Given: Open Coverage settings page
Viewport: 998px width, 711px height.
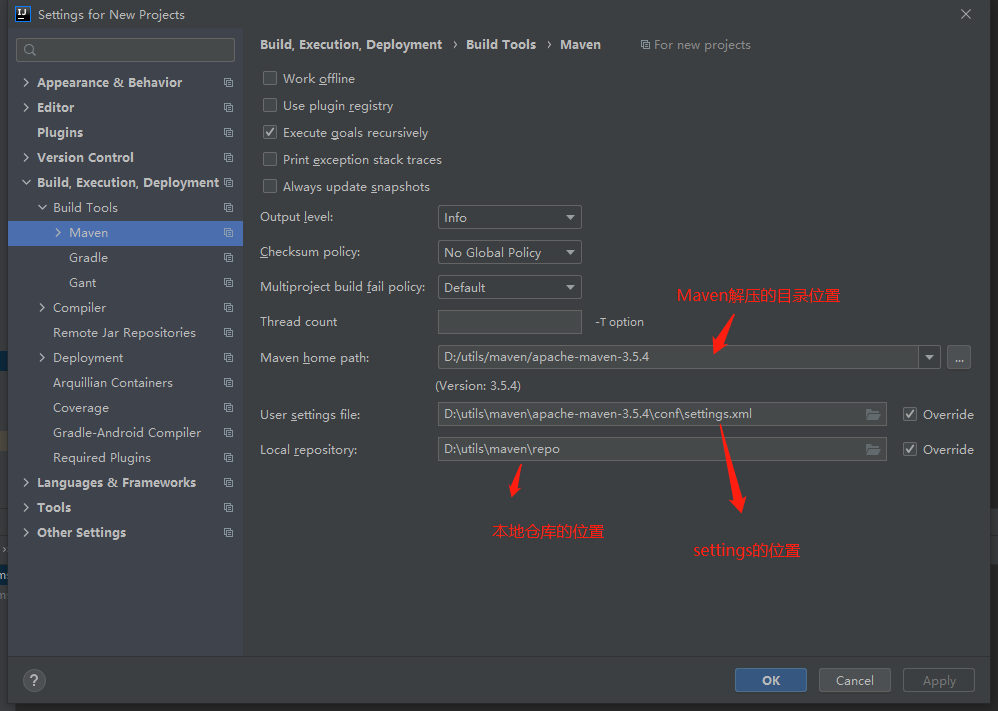Looking at the screenshot, I should pos(81,407).
